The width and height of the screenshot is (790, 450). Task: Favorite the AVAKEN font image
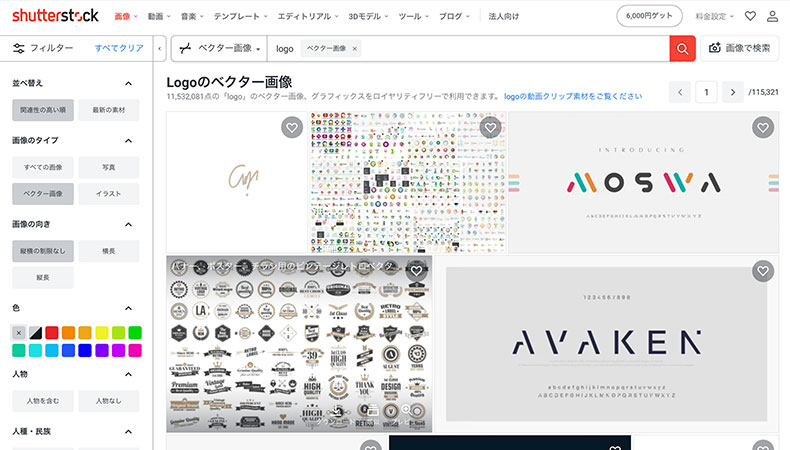click(x=763, y=271)
